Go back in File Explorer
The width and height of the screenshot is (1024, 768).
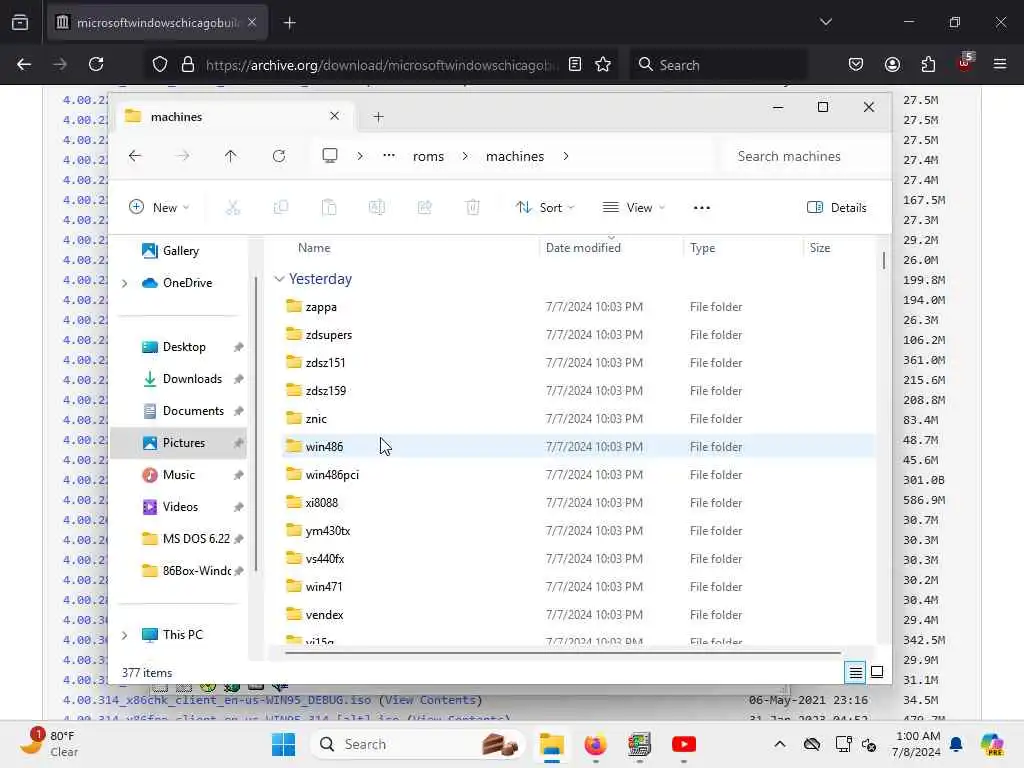click(135, 156)
